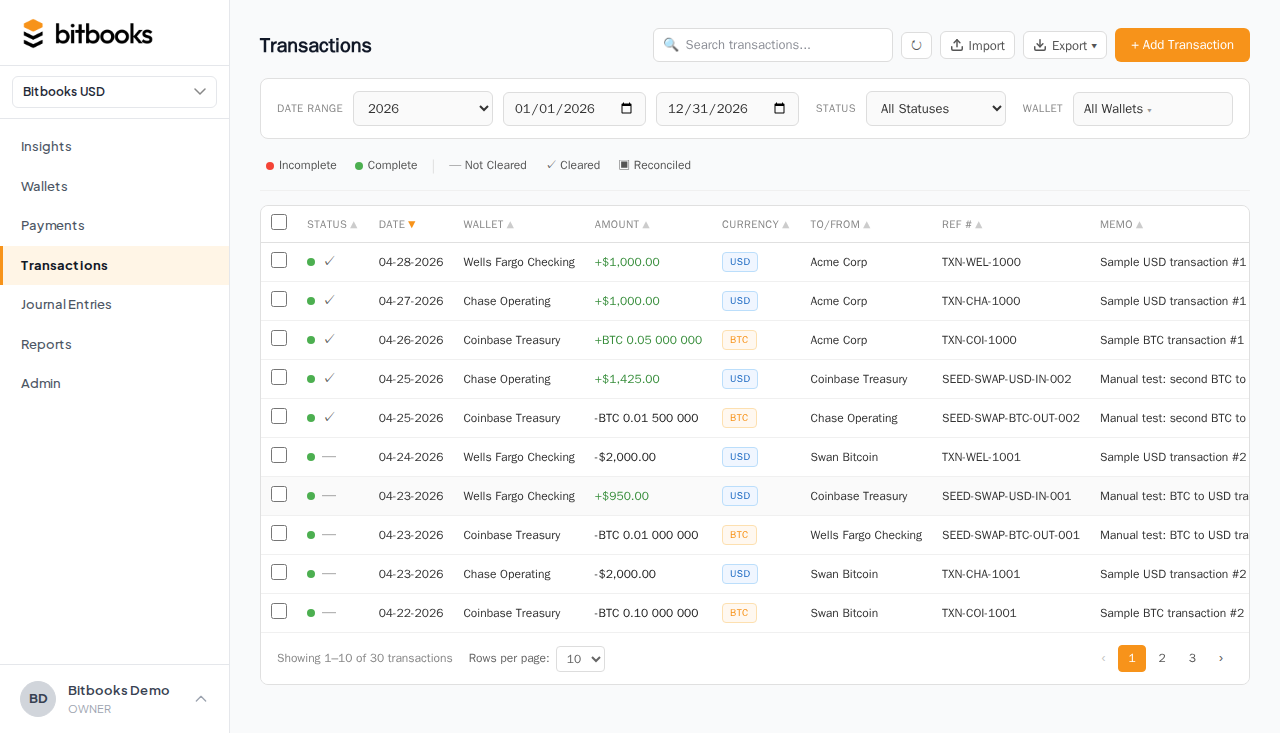Click the refresh transactions icon button
The height and width of the screenshot is (733, 1280).
(x=916, y=45)
